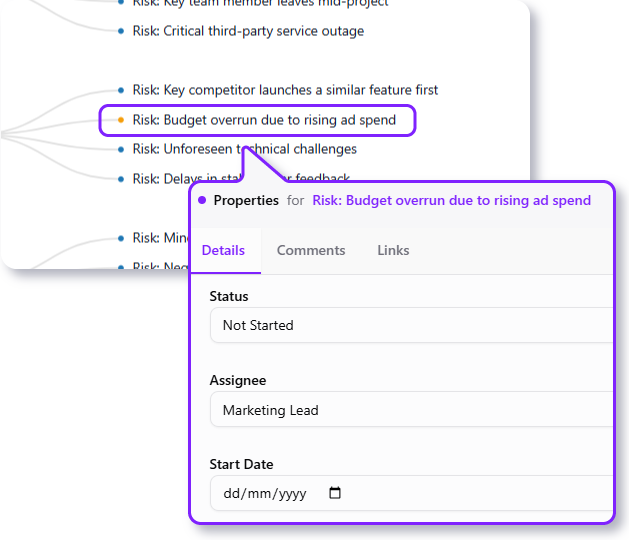Click the Properties label in the panel header

click(246, 200)
